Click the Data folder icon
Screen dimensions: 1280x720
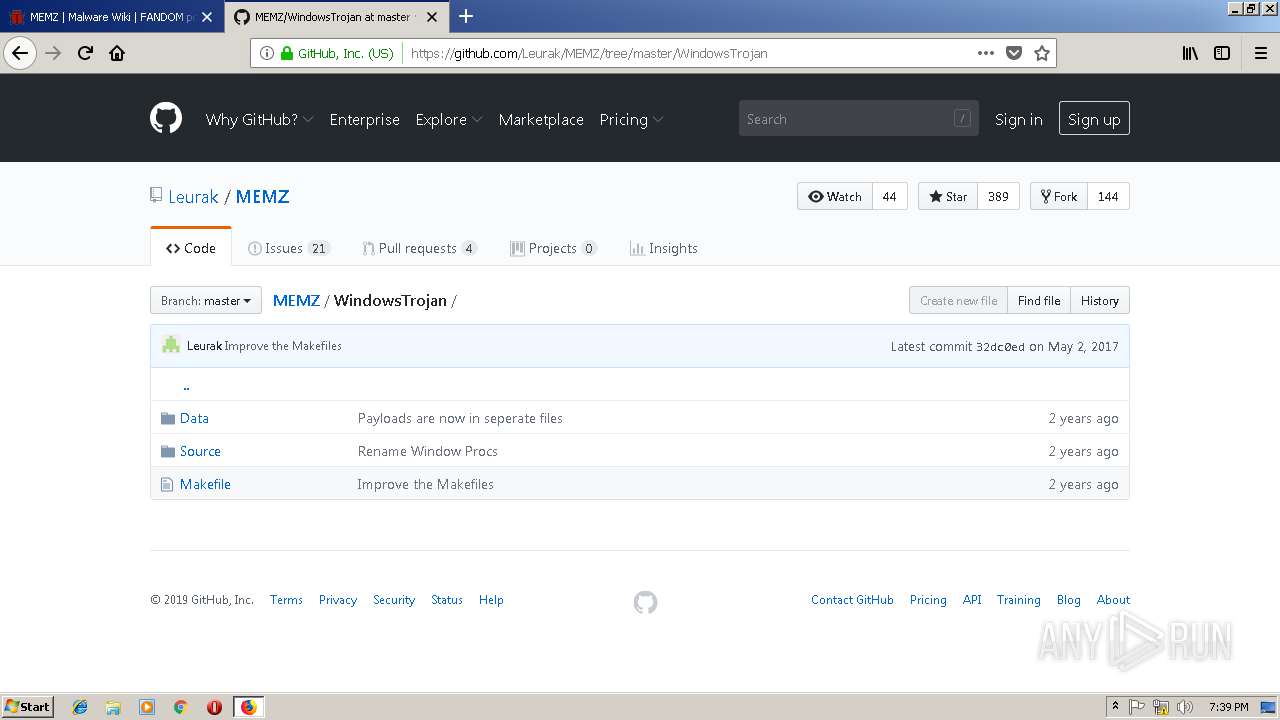coord(168,418)
